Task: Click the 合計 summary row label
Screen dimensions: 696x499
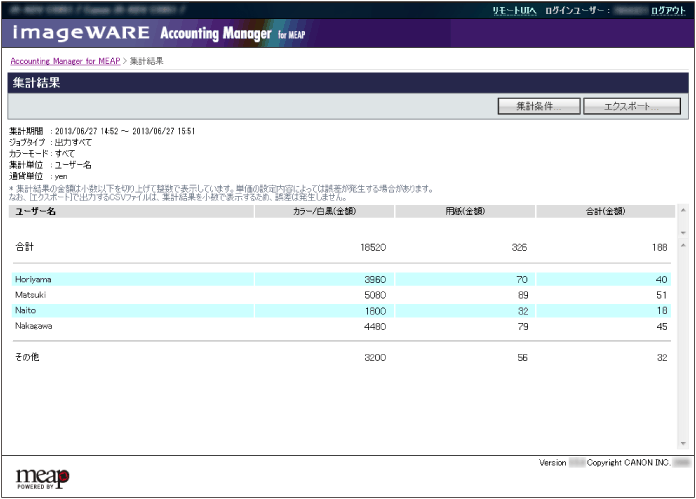Action: (x=24, y=246)
